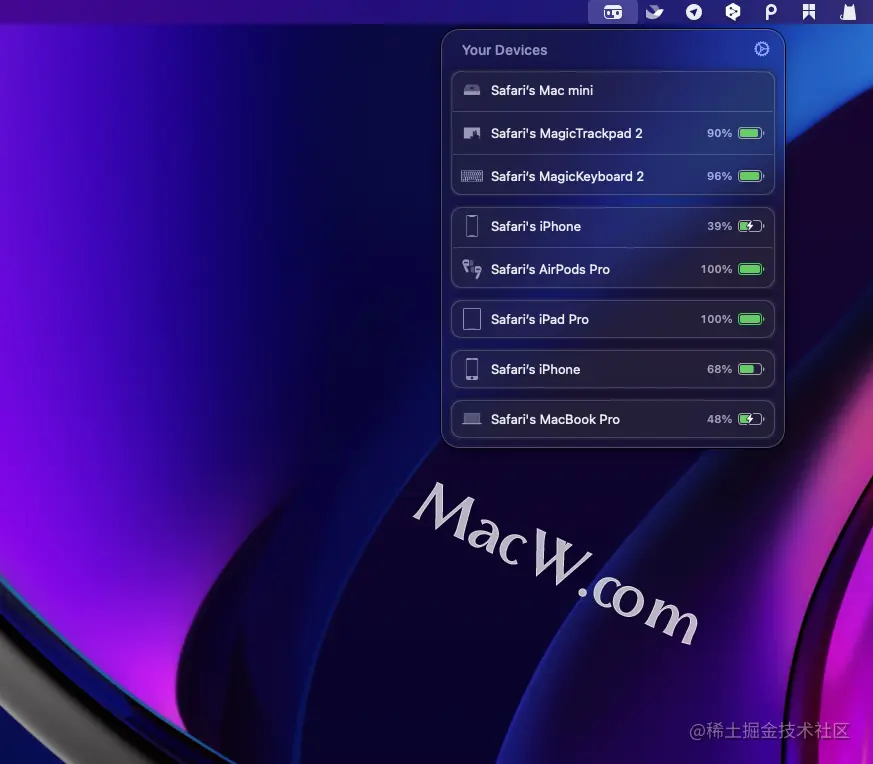Select Safari's MacBook Pro device name

coord(555,419)
